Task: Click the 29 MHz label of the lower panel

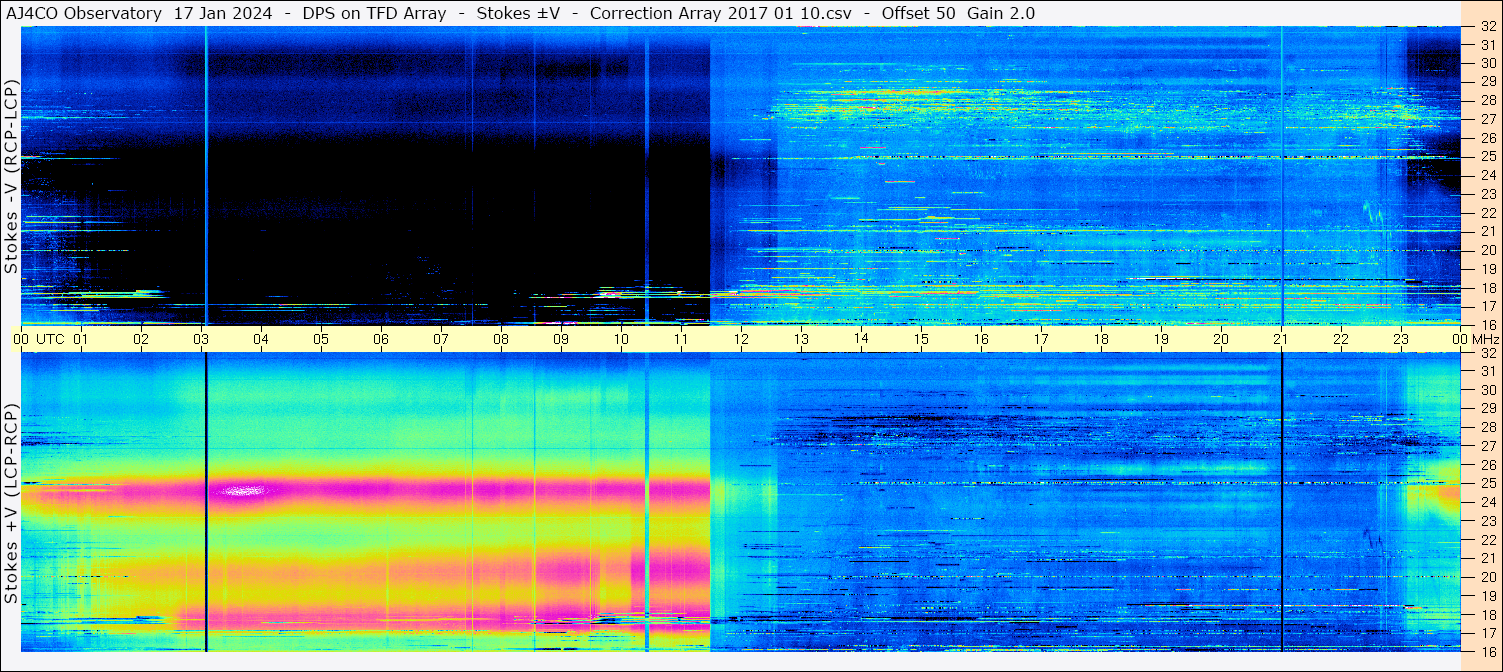Action: pos(1487,408)
